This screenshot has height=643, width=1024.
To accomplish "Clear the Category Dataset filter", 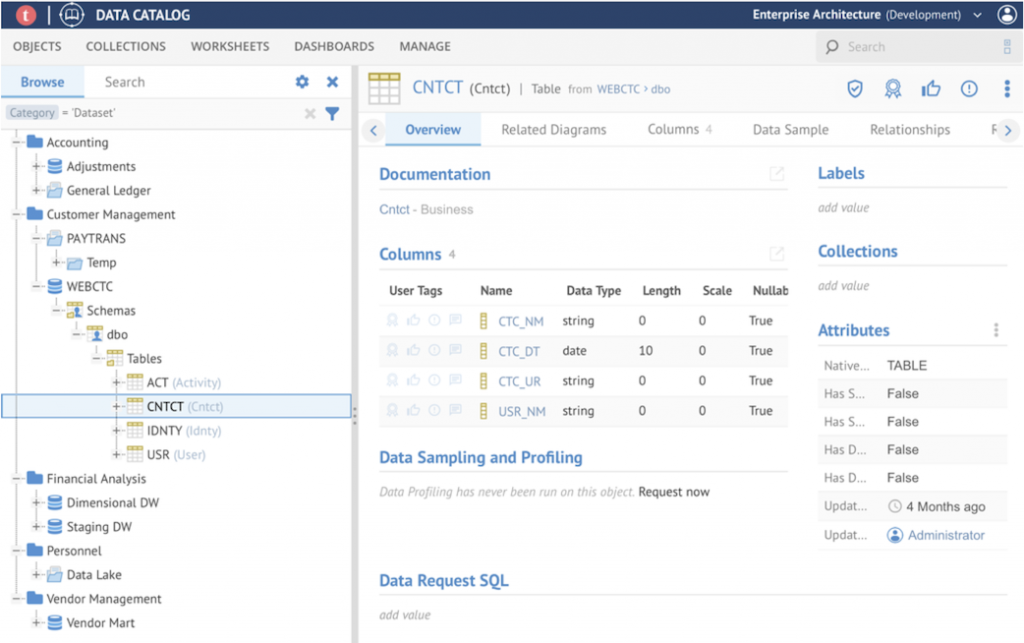I will coord(310,114).
